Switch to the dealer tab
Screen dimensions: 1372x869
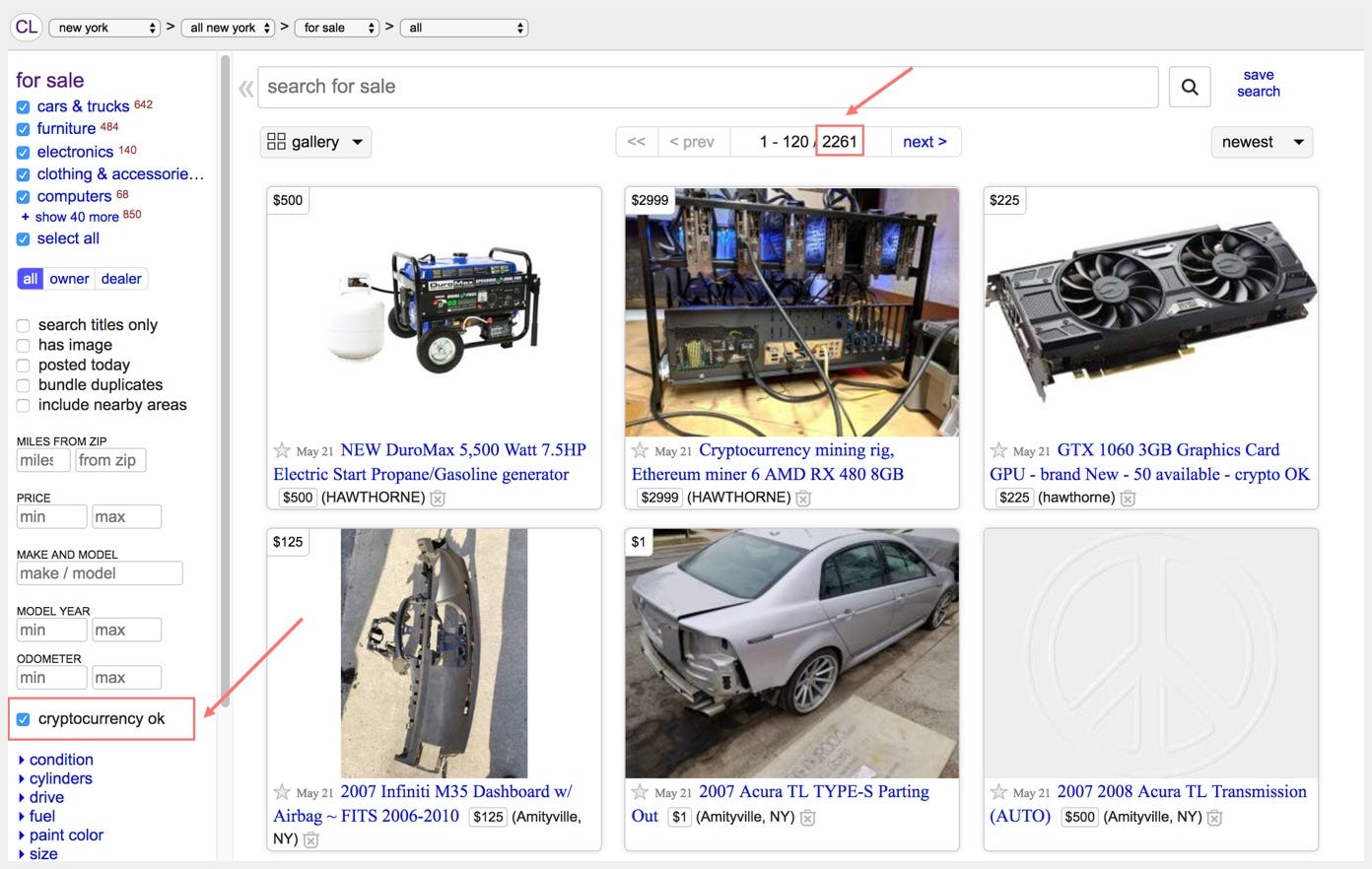pyautogui.click(x=120, y=279)
